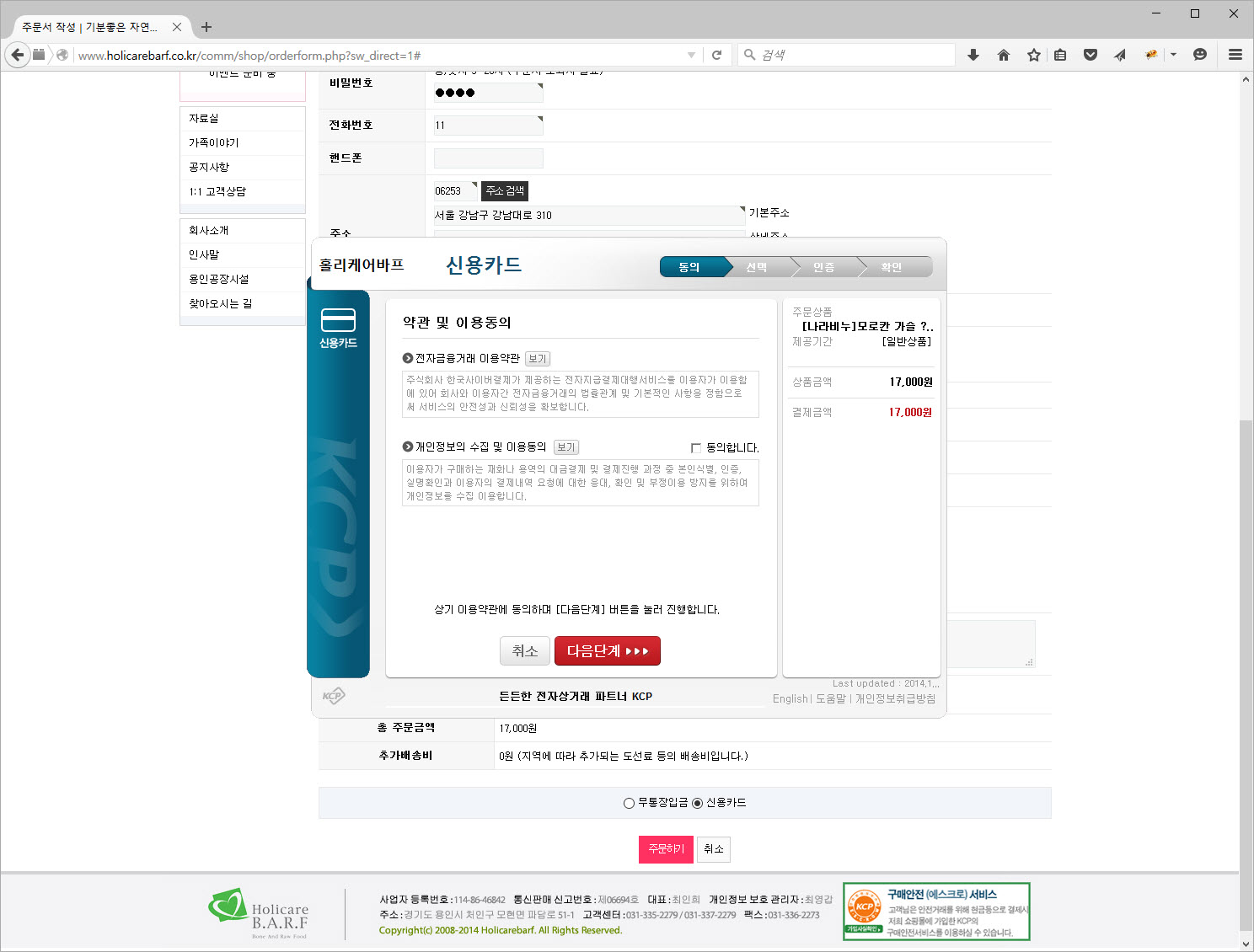Screen dimensions: 1254x952
Task: Open the Firefox hamburger menu
Action: tap(1235, 55)
